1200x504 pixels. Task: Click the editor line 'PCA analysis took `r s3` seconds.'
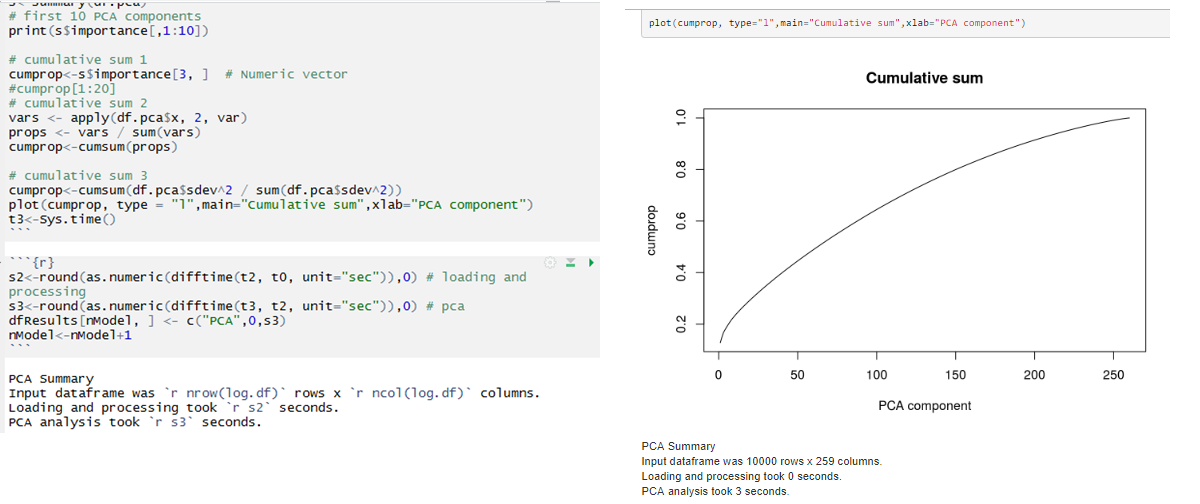click(x=135, y=422)
